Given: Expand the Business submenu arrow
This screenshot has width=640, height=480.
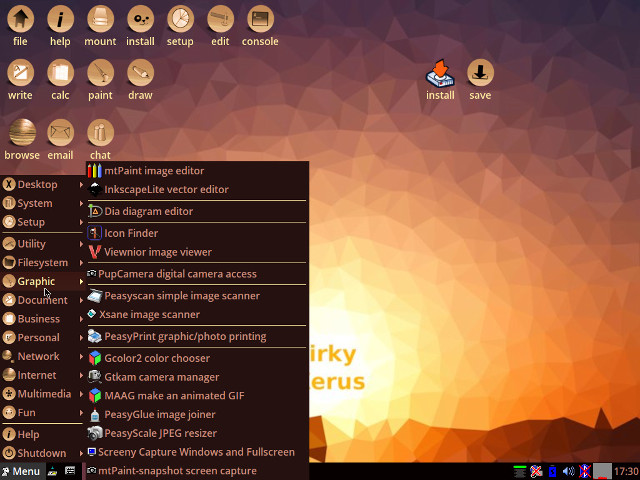Looking at the screenshot, I should 81,319.
